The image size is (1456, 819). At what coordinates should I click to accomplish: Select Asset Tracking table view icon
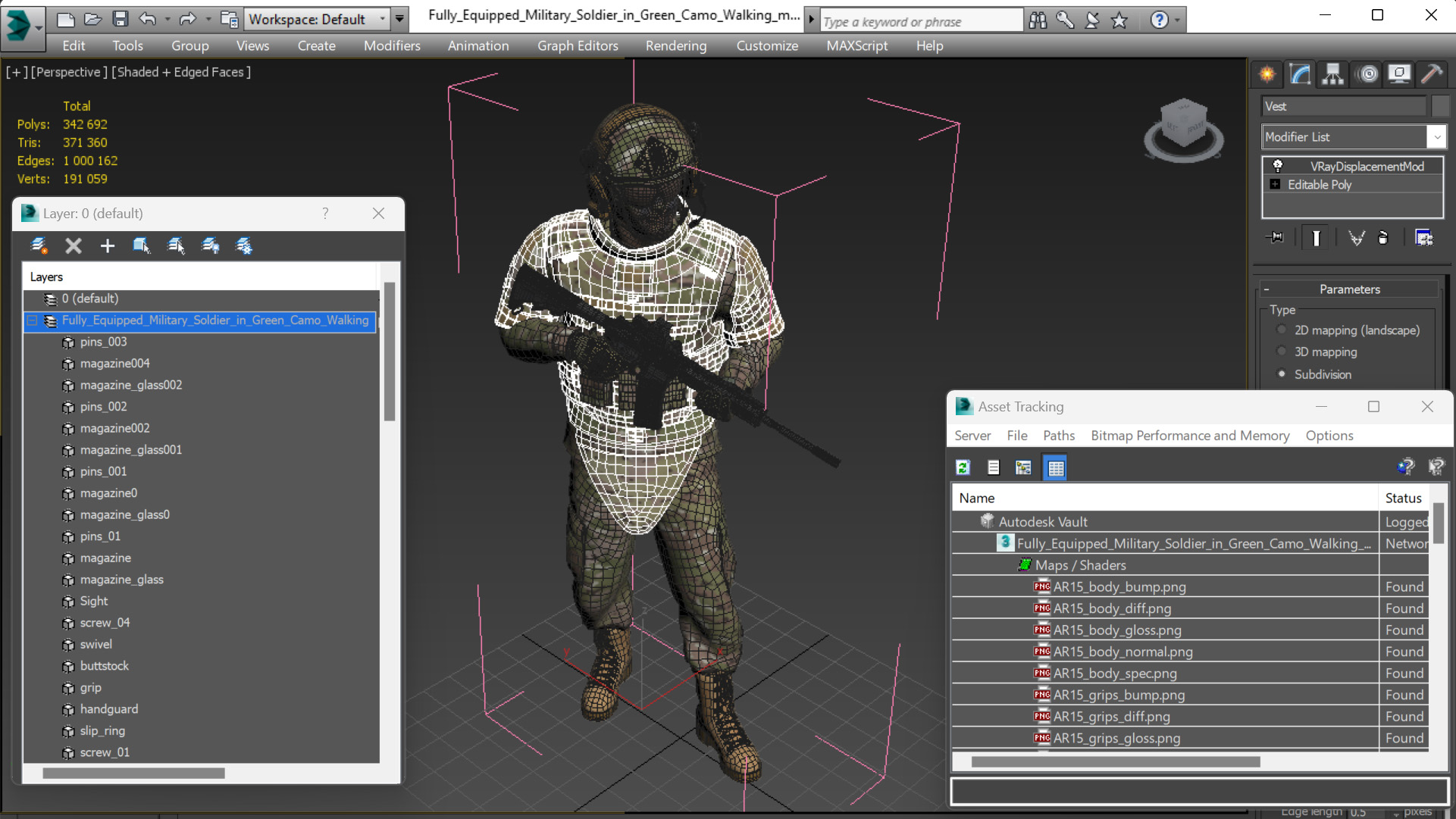coord(1055,467)
